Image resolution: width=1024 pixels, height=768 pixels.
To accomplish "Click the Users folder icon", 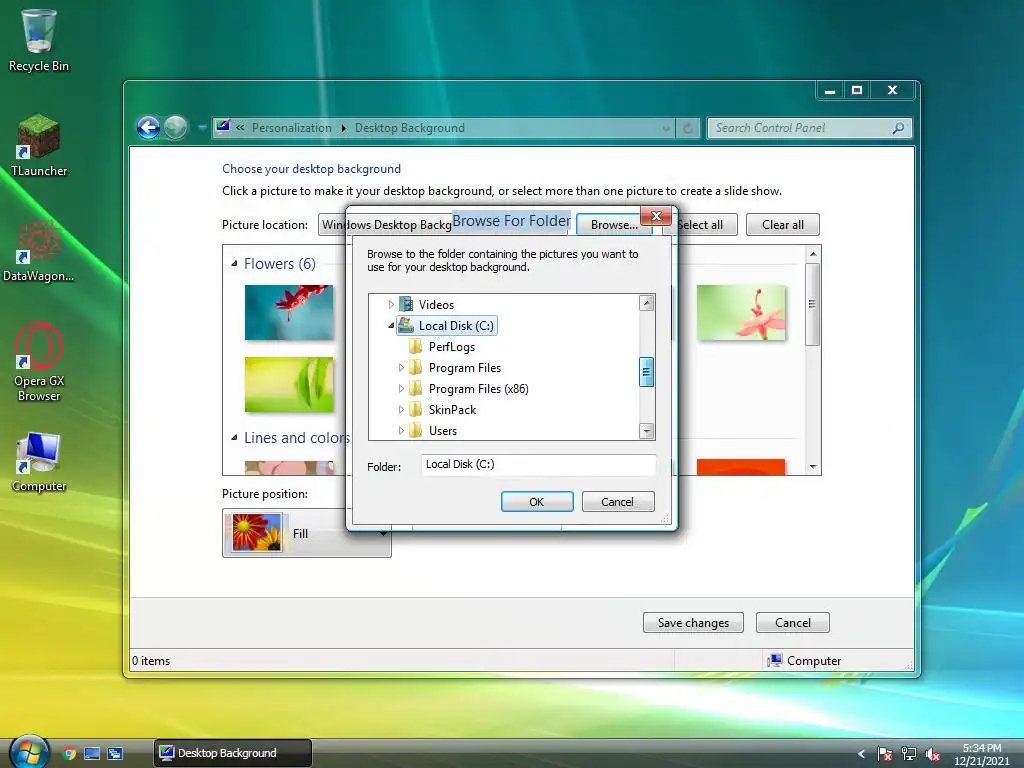I will pyautogui.click(x=415, y=430).
